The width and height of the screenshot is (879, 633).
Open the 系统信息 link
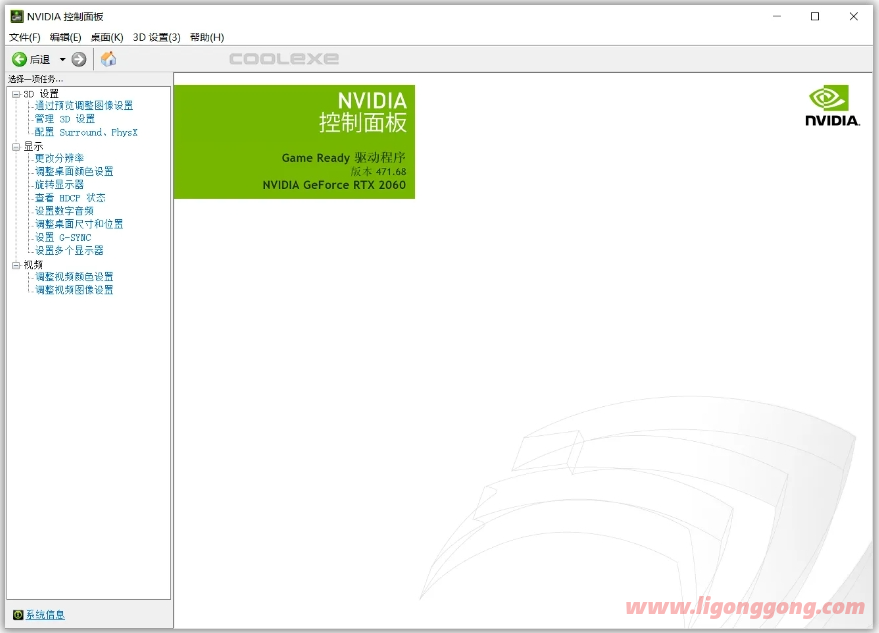(45, 615)
